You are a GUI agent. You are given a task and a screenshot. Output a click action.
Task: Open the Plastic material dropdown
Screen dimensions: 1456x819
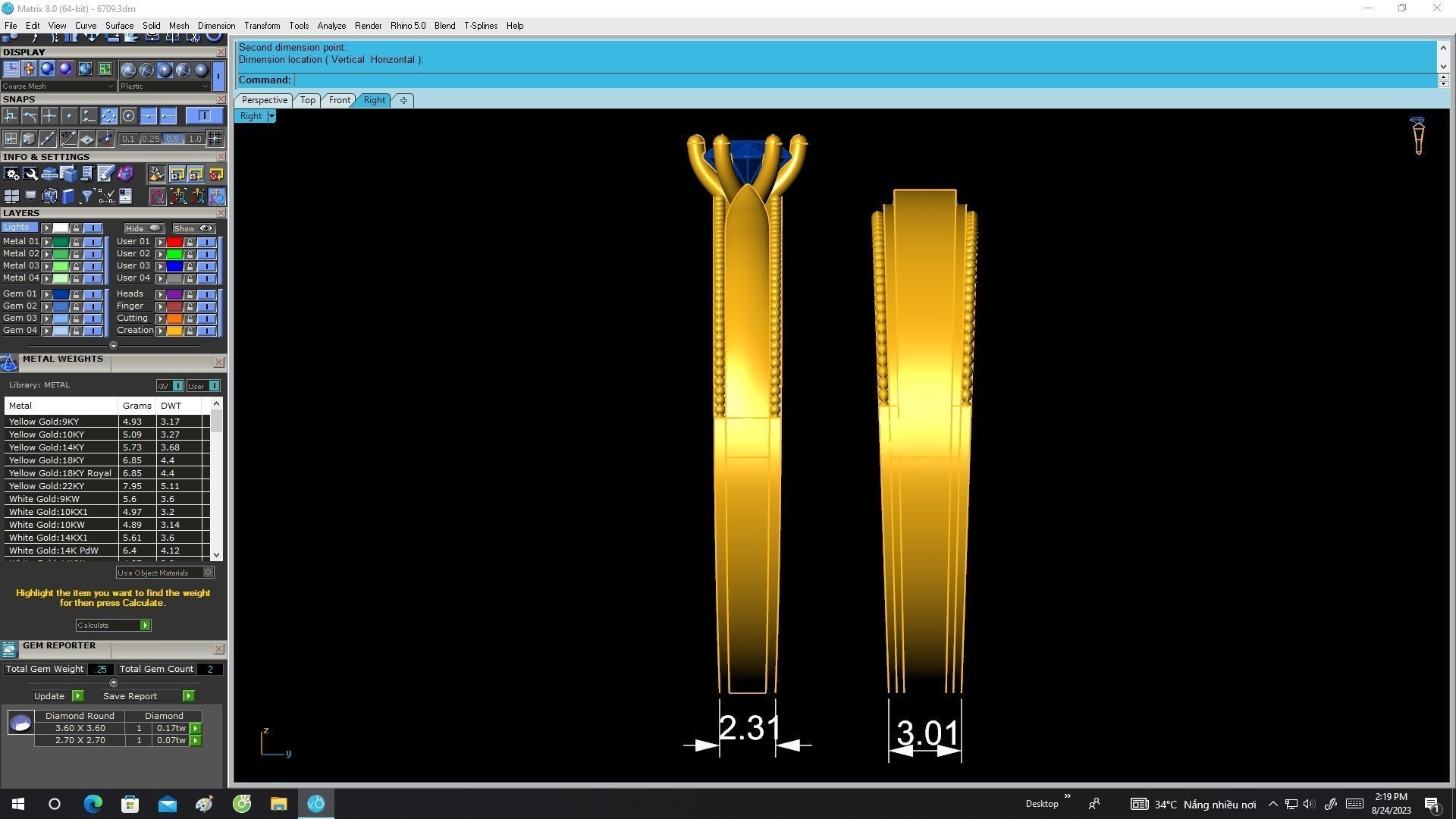click(x=163, y=86)
